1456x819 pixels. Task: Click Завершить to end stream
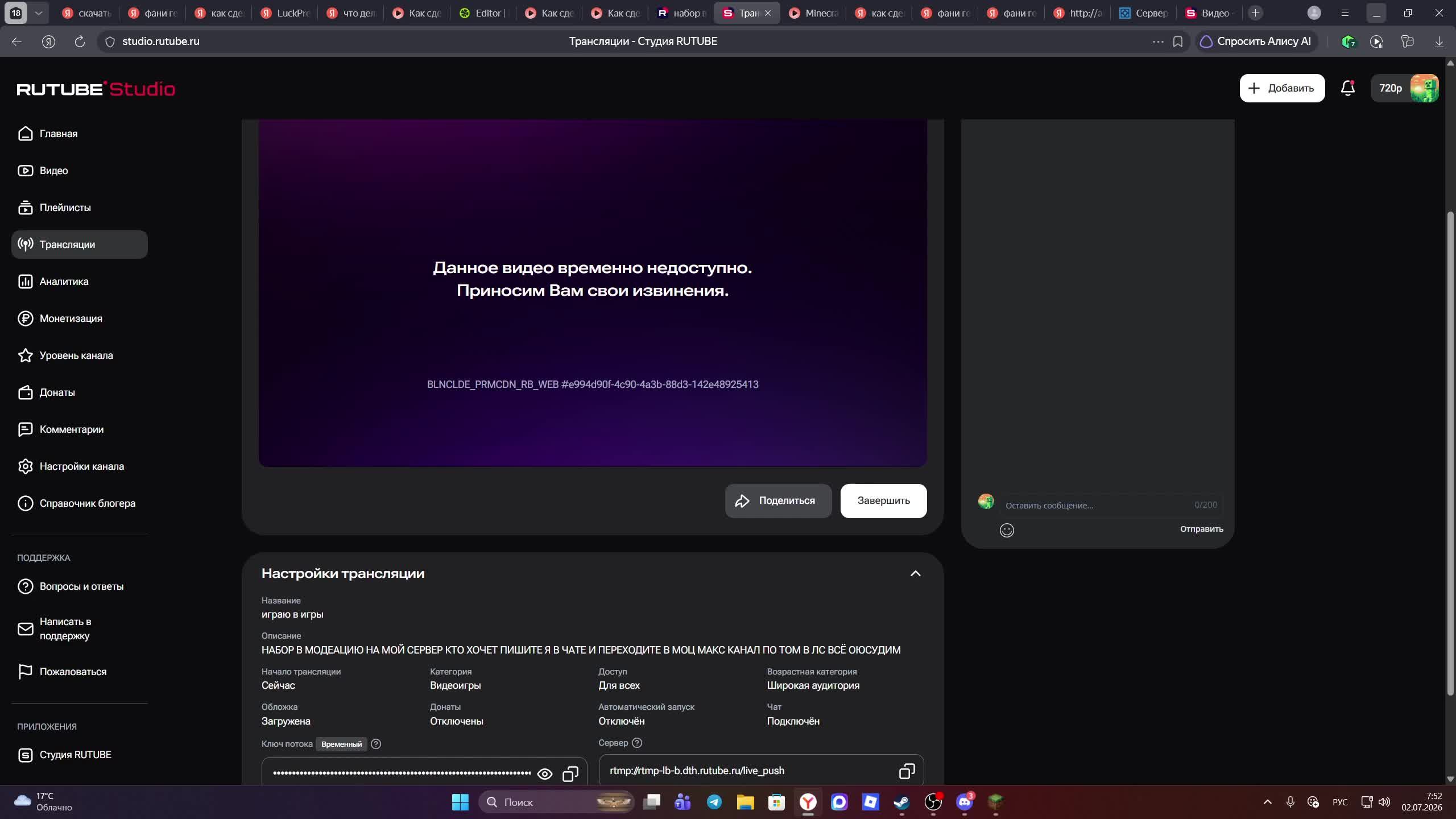883,500
